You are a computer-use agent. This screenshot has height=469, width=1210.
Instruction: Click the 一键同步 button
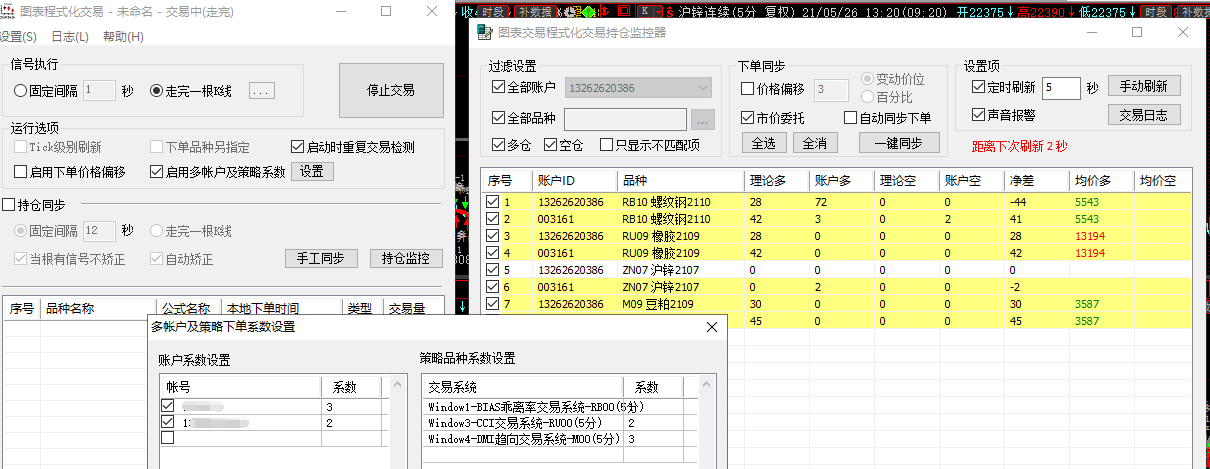(x=899, y=143)
